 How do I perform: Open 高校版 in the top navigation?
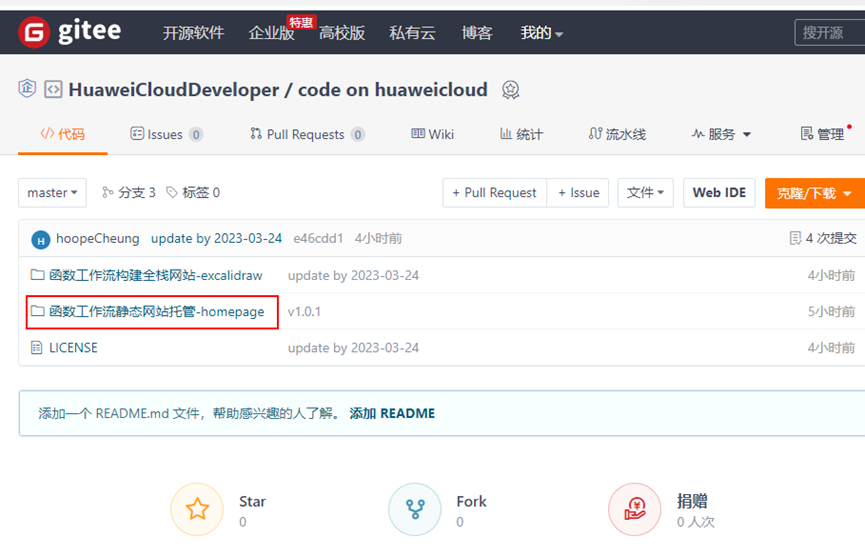click(342, 33)
